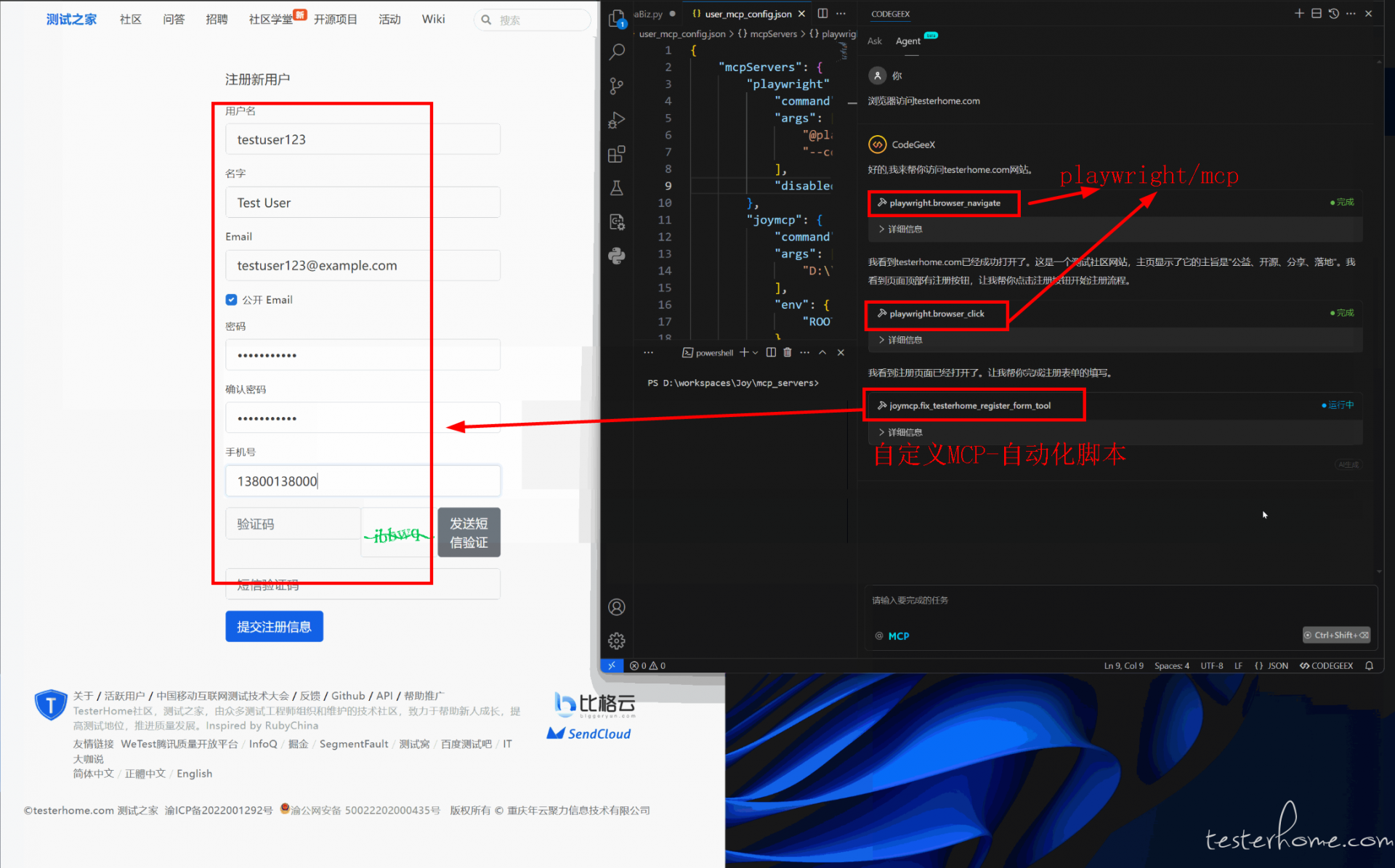This screenshot has width=1395, height=868.
Task: Switch to CodeGeeX Ask tab
Action: [875, 41]
